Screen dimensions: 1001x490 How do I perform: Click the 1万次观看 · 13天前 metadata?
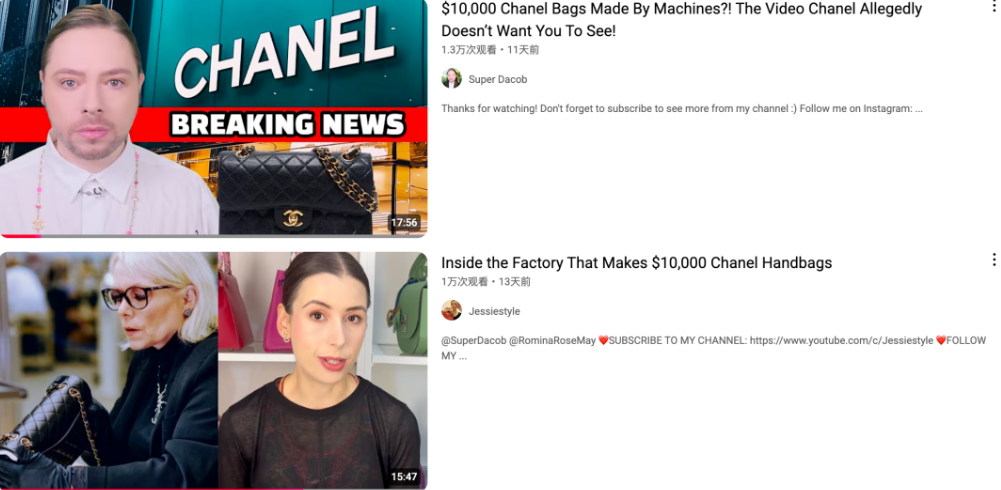[486, 281]
